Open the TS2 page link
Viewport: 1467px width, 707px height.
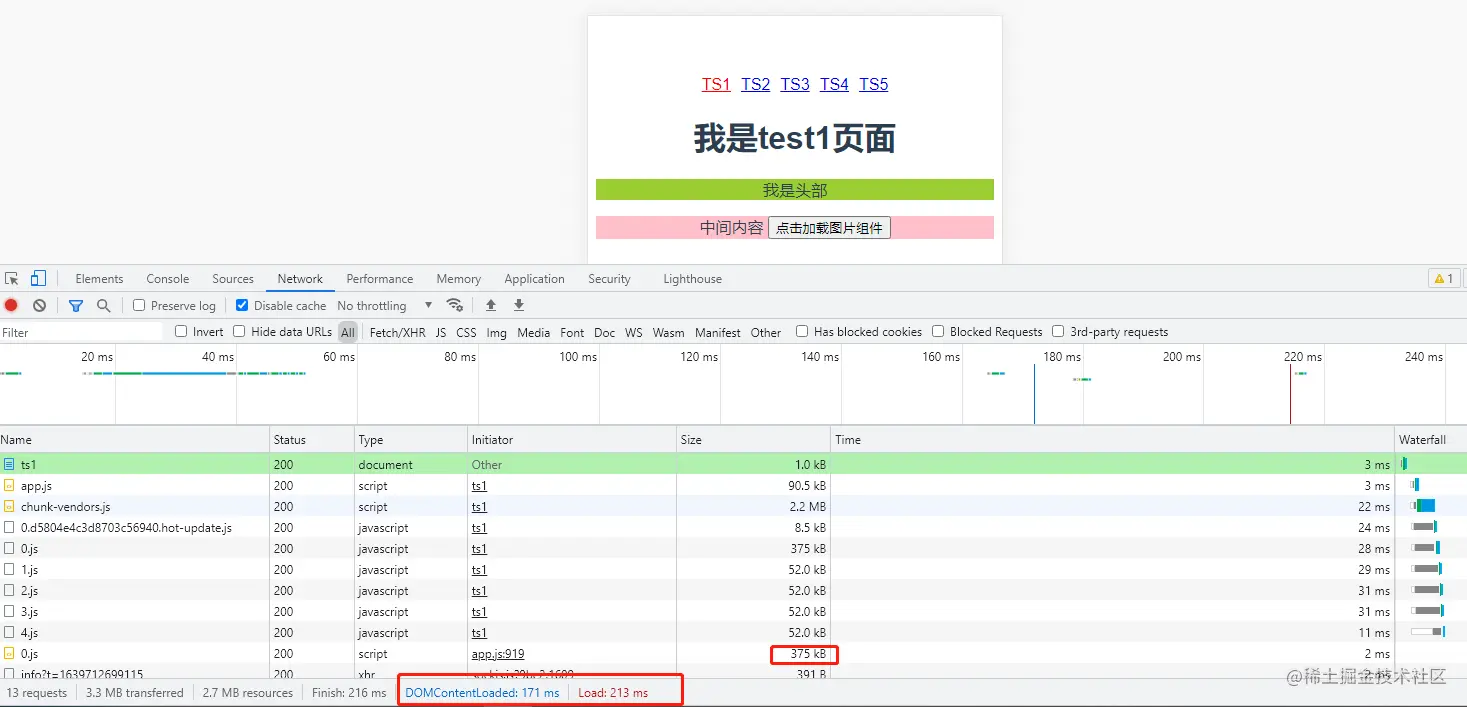(x=755, y=84)
